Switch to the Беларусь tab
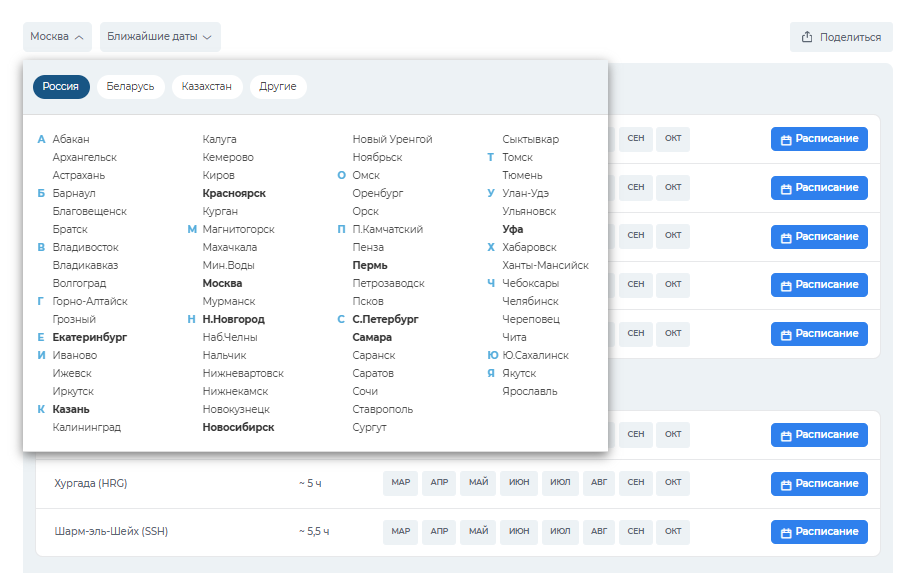914x573 pixels. (x=131, y=86)
